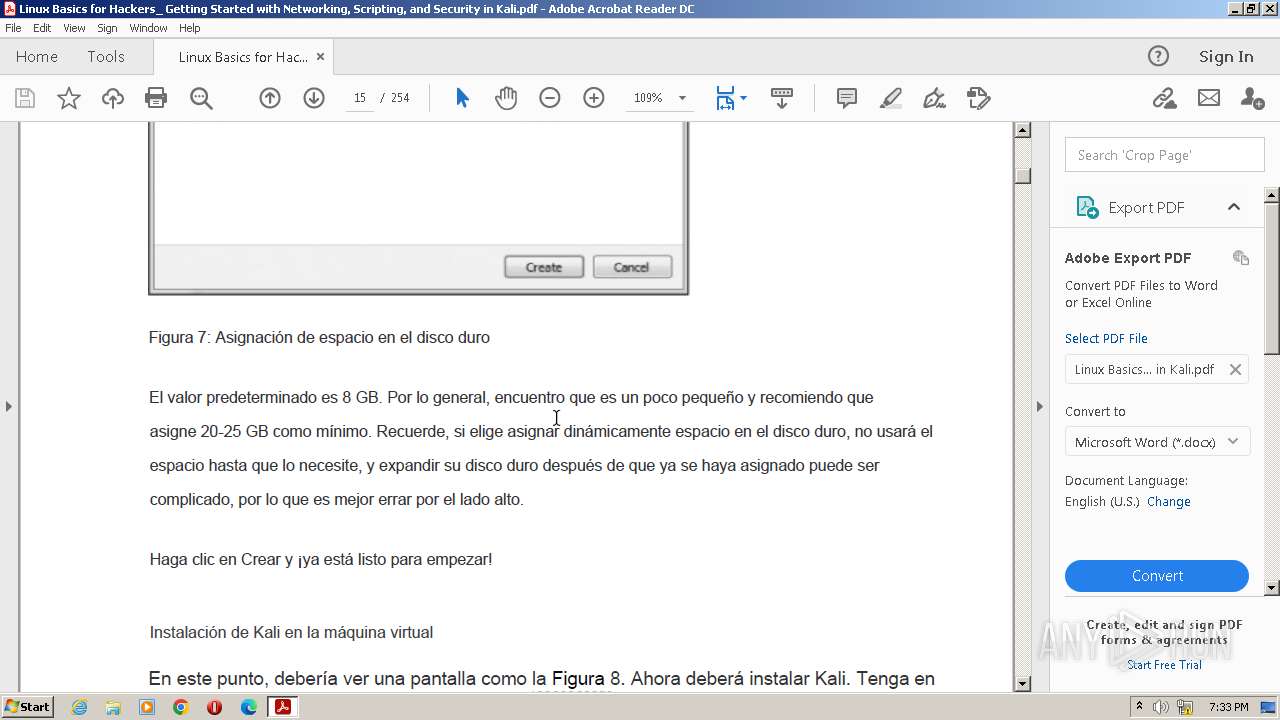This screenshot has height=720, width=1280.
Task: Click the Convert button
Action: point(1157,576)
